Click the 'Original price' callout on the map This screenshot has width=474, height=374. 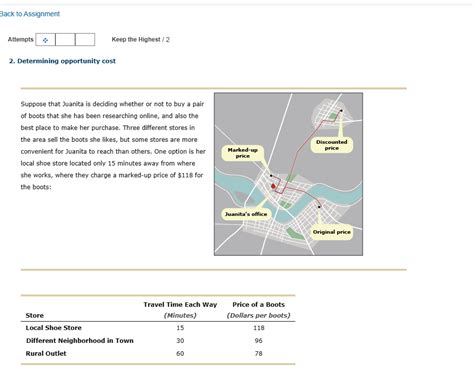pos(332,232)
